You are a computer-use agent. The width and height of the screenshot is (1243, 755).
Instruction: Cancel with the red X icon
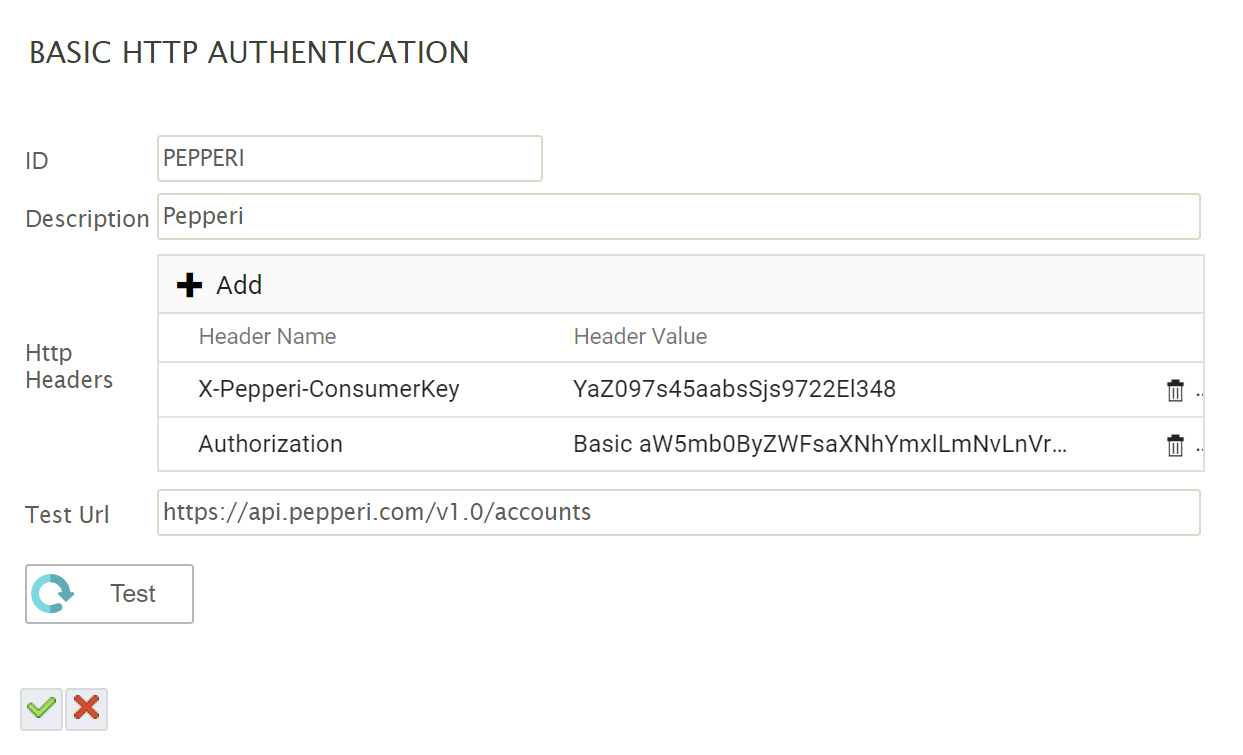click(87, 709)
